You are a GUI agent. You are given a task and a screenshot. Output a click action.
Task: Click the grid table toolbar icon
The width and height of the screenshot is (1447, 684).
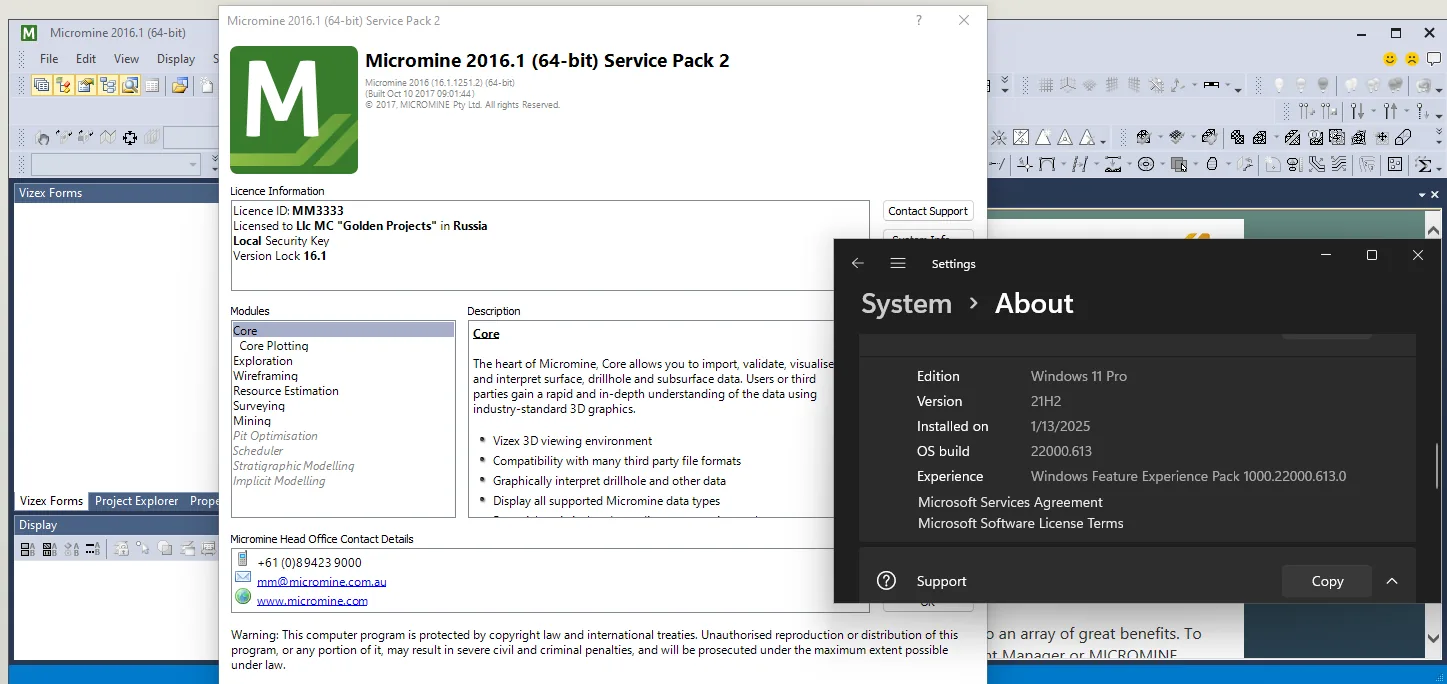coord(152,85)
